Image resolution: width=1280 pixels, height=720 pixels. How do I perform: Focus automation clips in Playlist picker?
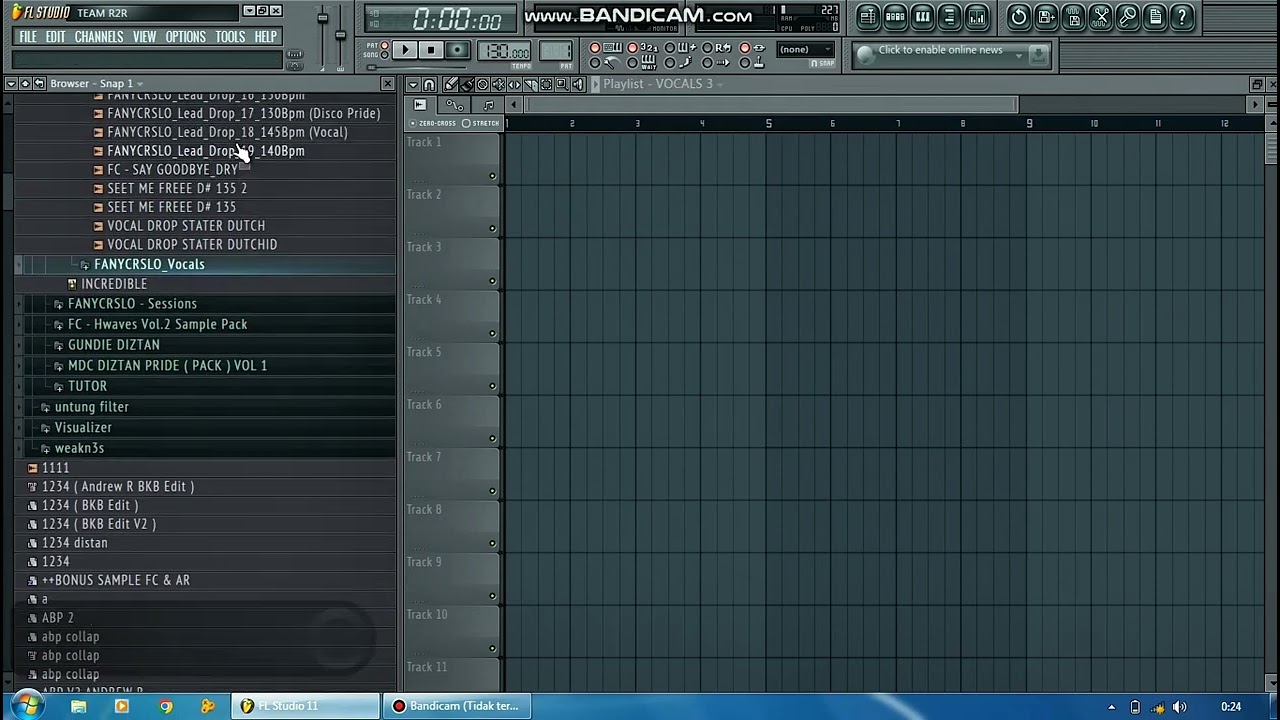pos(455,105)
